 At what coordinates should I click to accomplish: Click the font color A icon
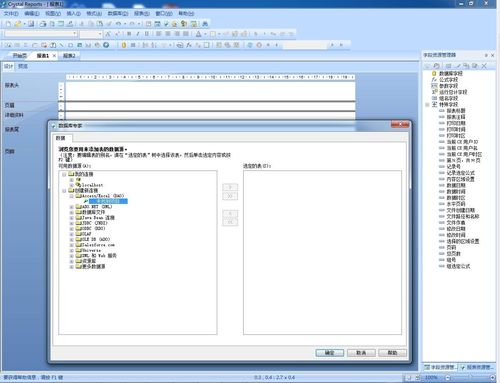[199, 34]
